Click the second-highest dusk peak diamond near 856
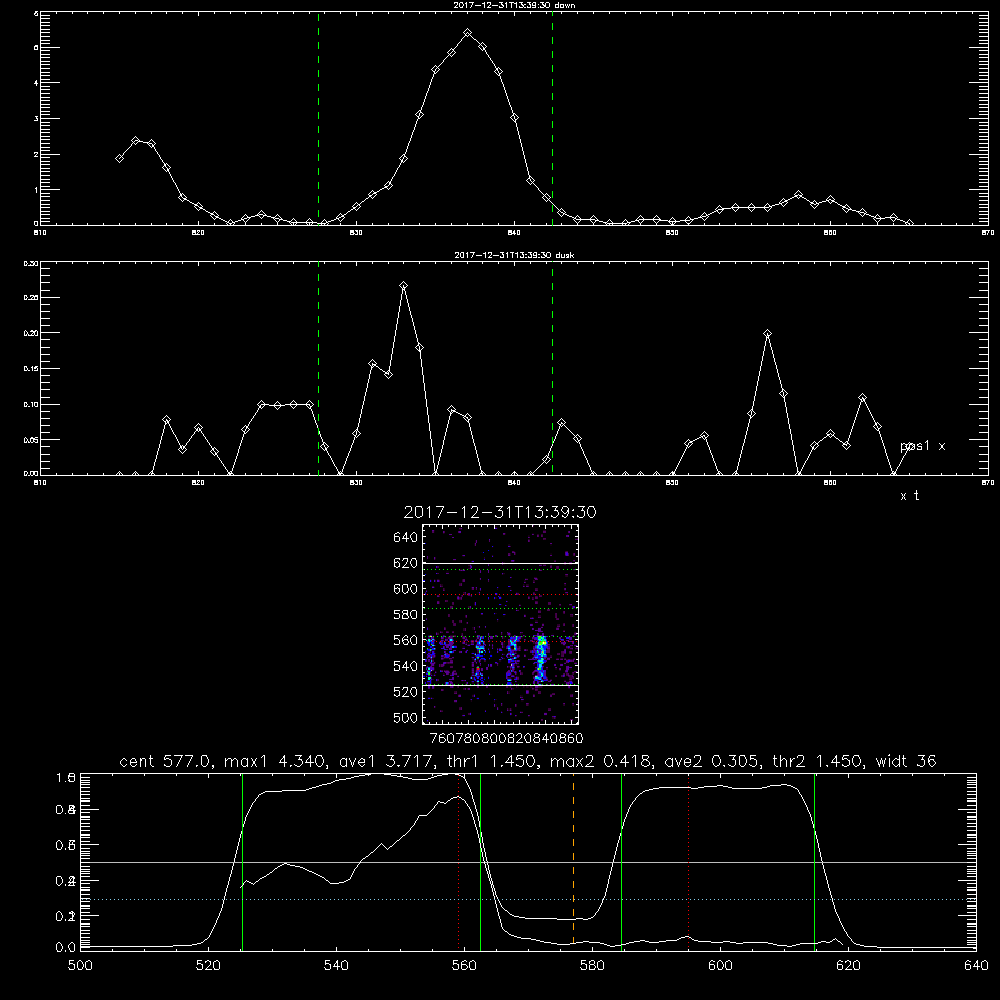Viewport: 1000px width, 1000px height. (768, 334)
